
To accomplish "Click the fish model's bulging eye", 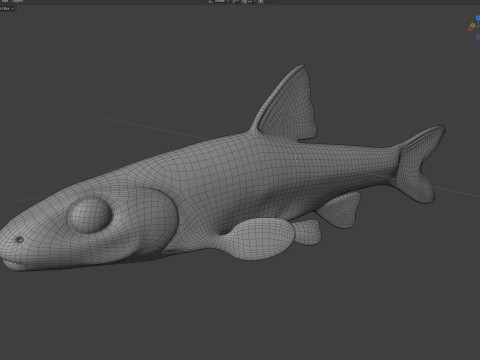I will (x=90, y=215).
